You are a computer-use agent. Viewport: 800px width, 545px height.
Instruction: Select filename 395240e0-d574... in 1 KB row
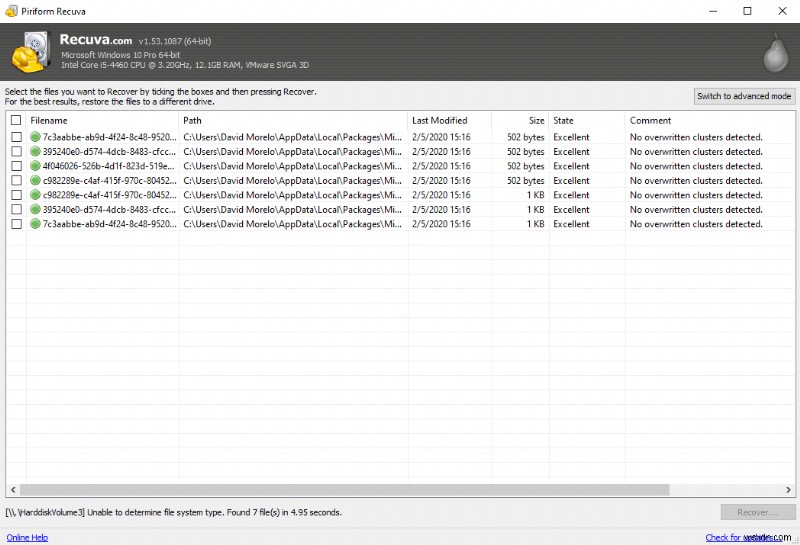coord(109,209)
